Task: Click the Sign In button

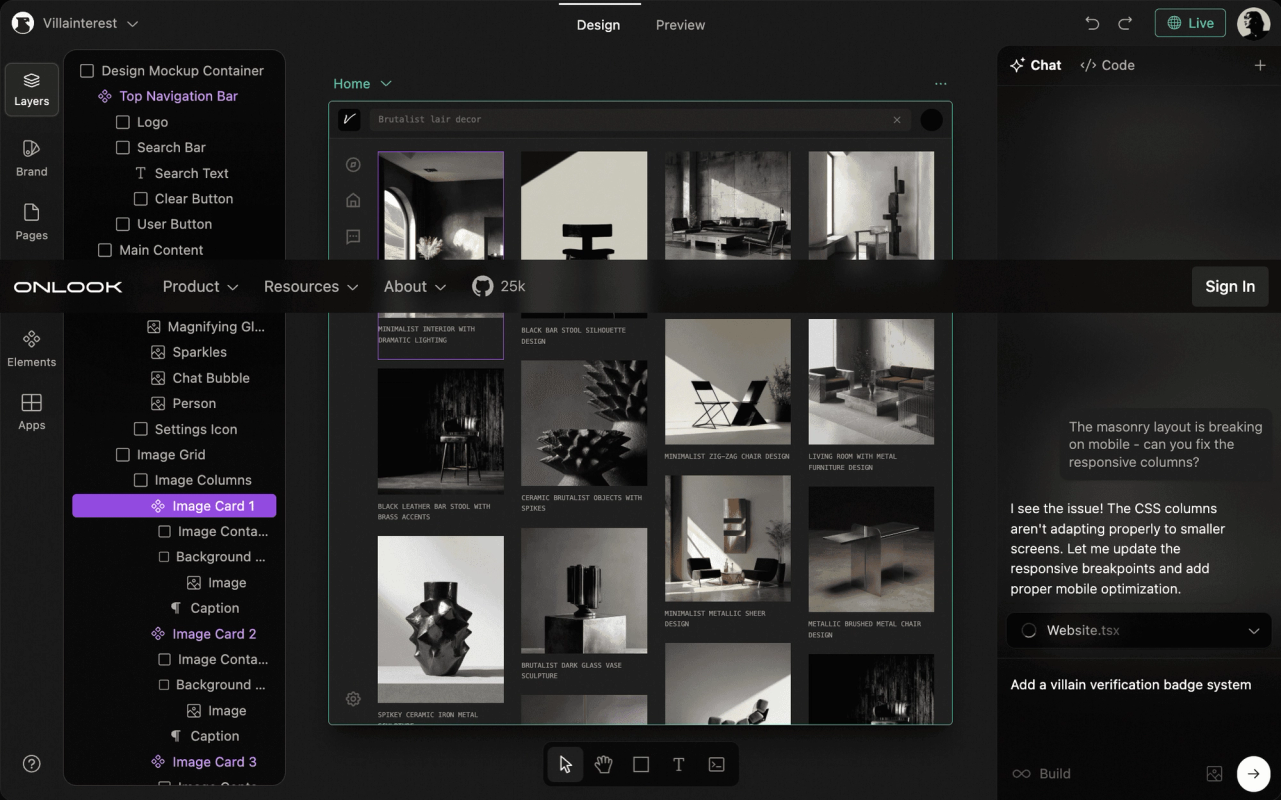Action: tap(1230, 286)
